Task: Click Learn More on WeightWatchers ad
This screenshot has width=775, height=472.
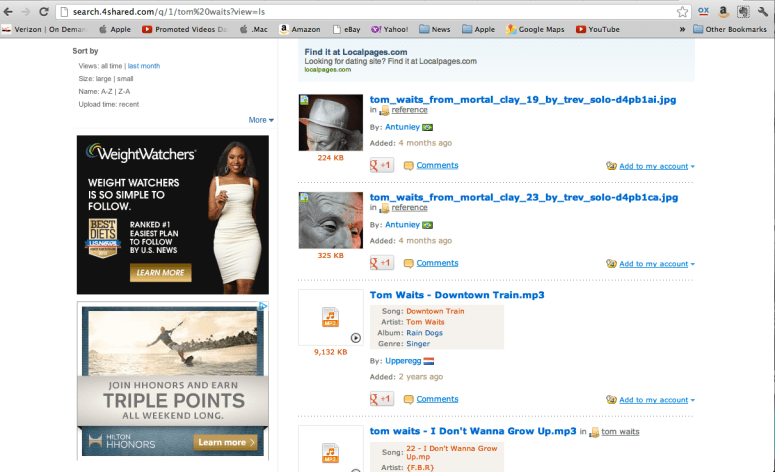Action: [x=160, y=272]
